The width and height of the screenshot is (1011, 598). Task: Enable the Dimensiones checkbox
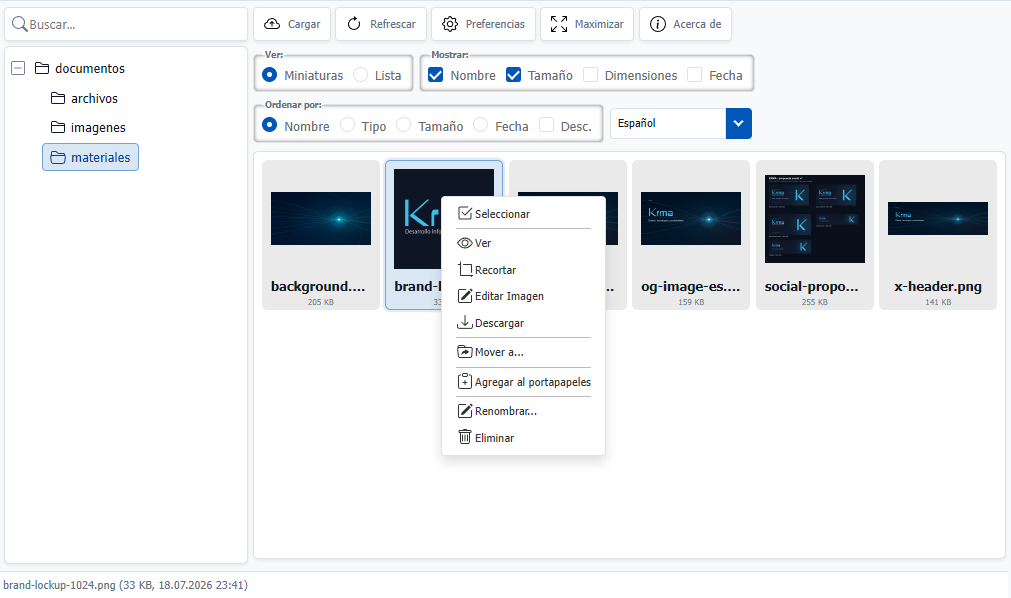[590, 75]
